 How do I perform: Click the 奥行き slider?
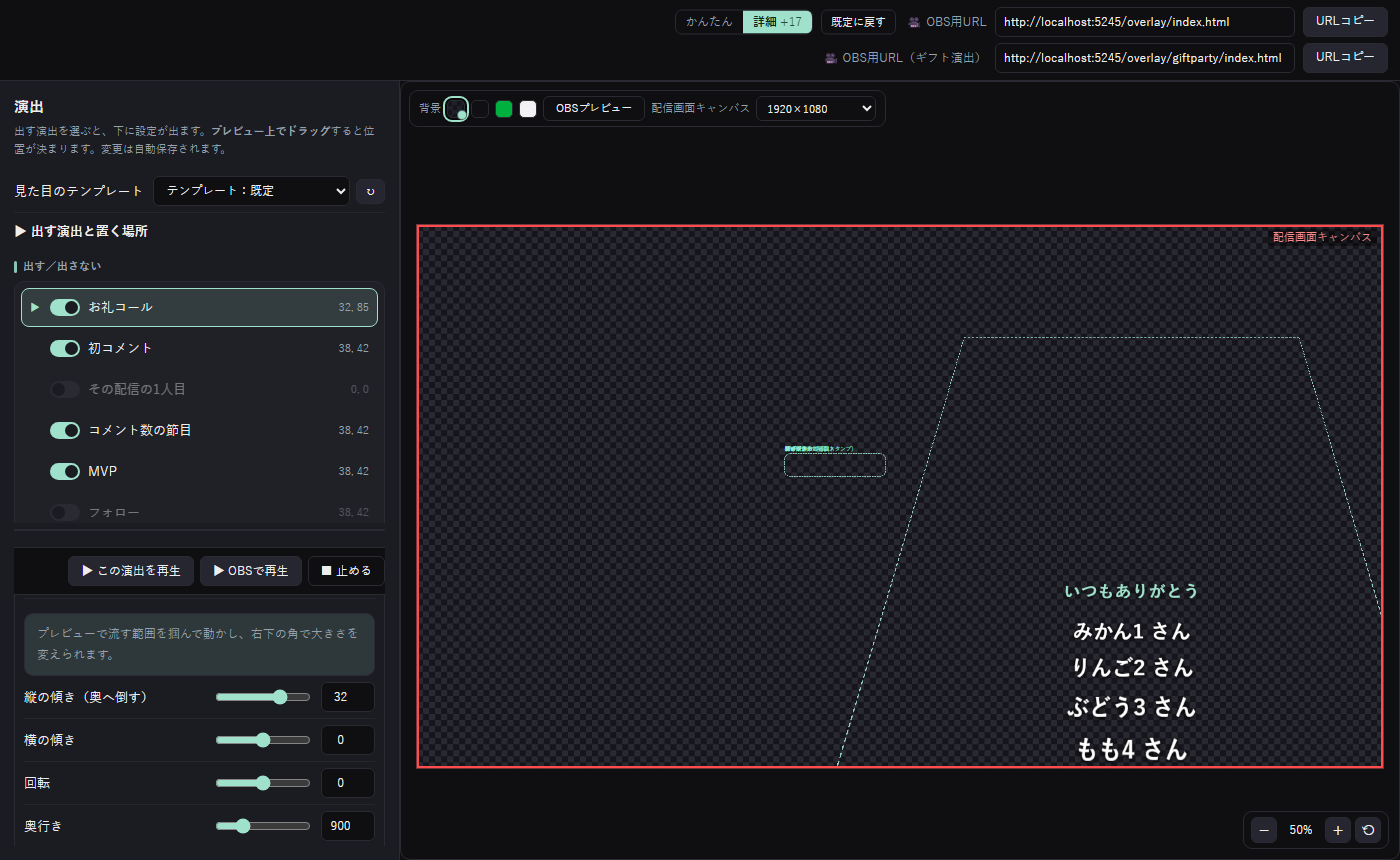pos(263,826)
